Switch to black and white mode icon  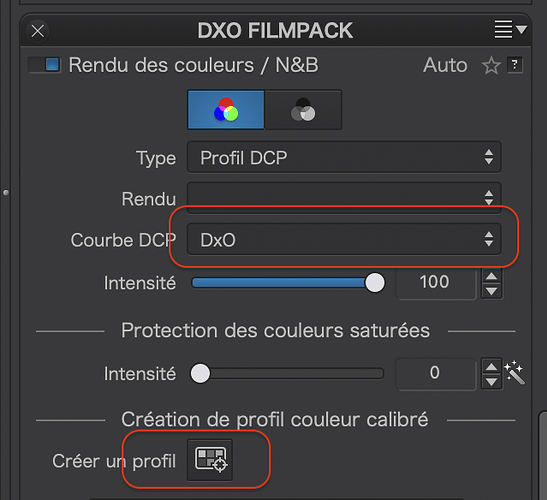click(x=303, y=110)
